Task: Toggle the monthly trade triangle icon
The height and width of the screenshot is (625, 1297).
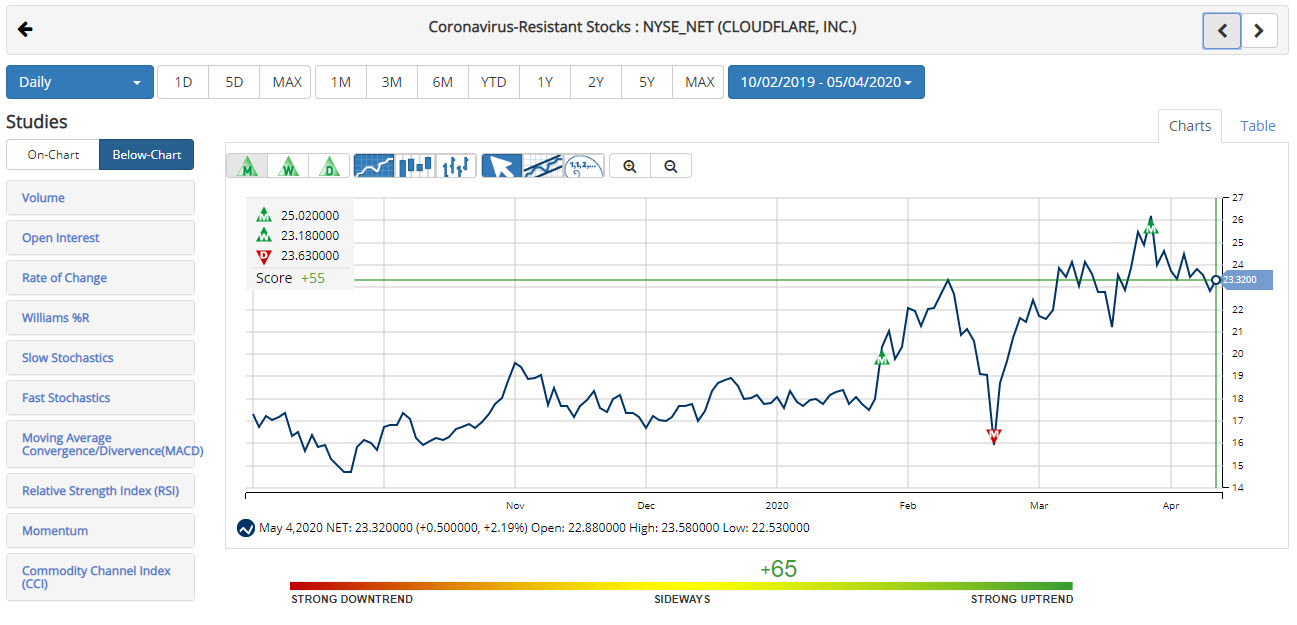Action: click(247, 166)
